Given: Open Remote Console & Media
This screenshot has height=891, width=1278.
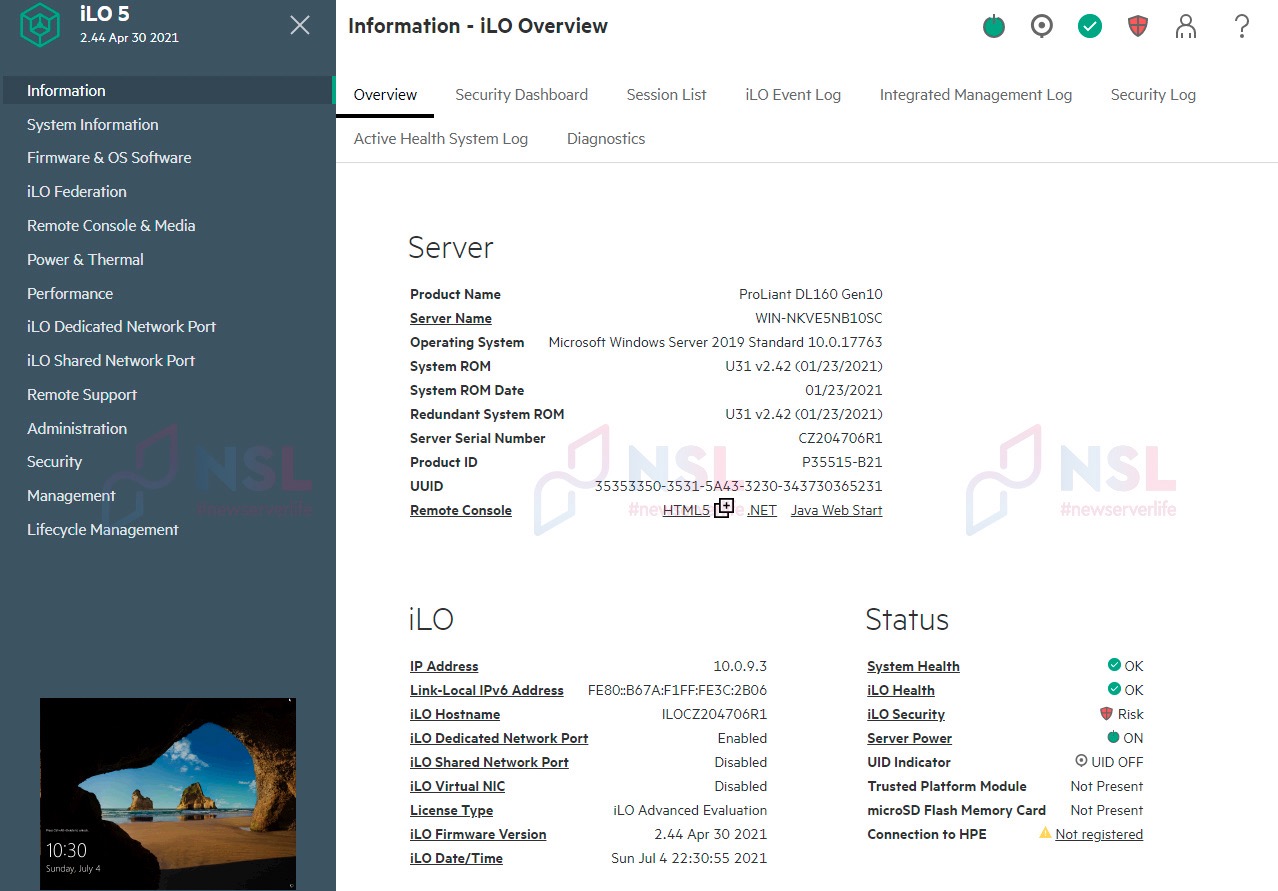Looking at the screenshot, I should [x=111, y=225].
